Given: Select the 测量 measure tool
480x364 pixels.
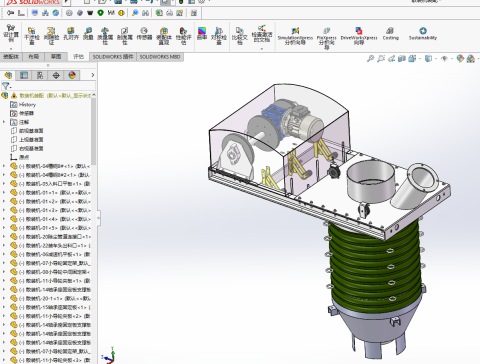Looking at the screenshot, I should [x=88, y=34].
